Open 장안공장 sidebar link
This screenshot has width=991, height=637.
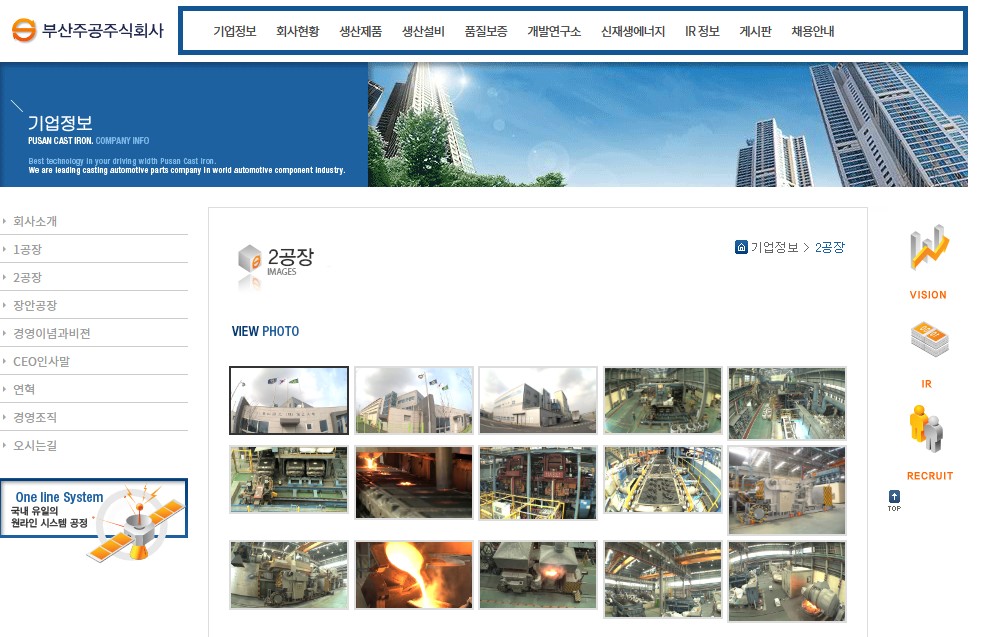35,305
